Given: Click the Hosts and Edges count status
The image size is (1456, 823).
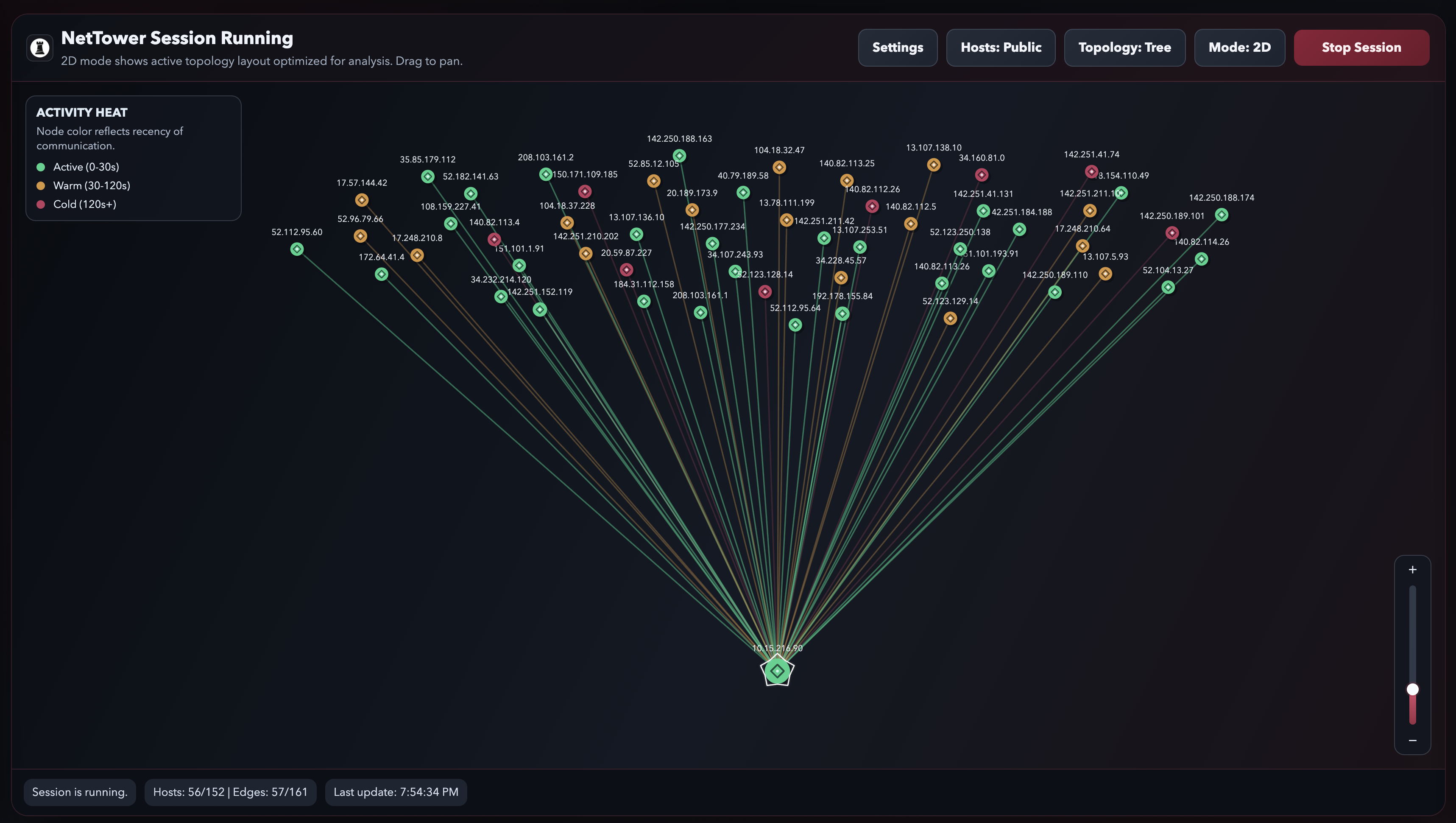Looking at the screenshot, I should click(x=230, y=792).
